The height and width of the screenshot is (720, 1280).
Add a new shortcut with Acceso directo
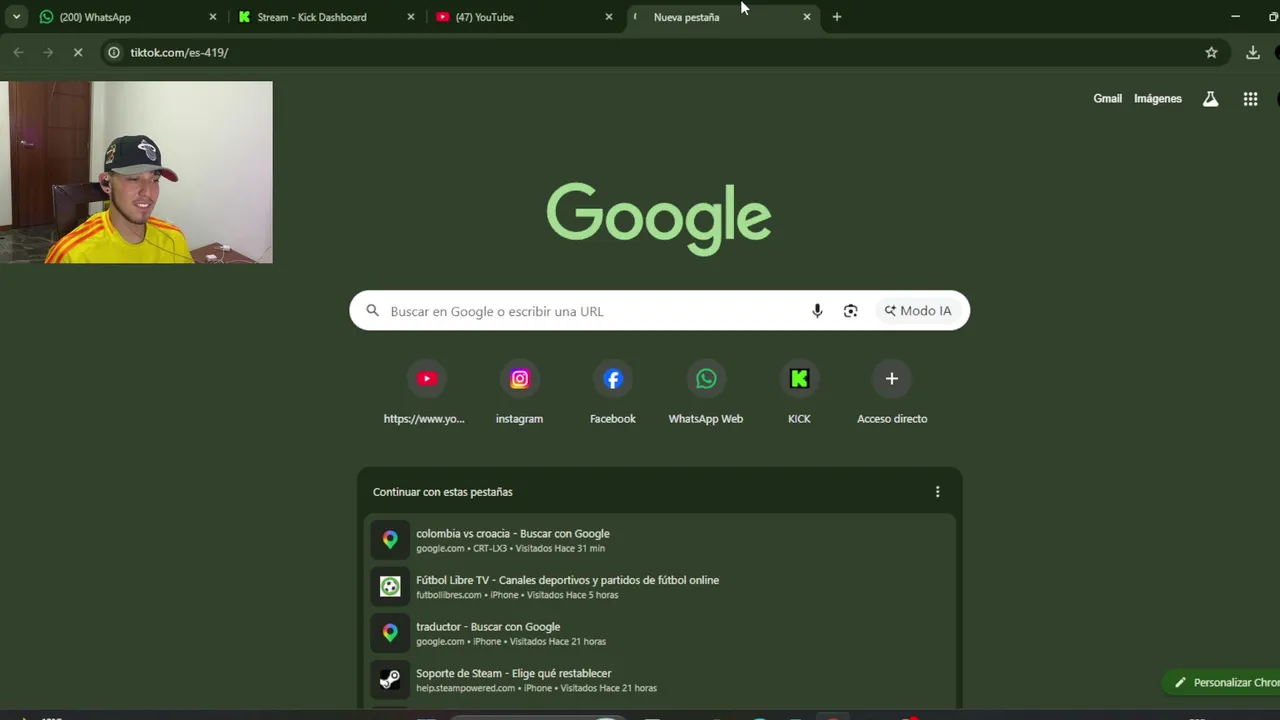pyautogui.click(x=892, y=392)
